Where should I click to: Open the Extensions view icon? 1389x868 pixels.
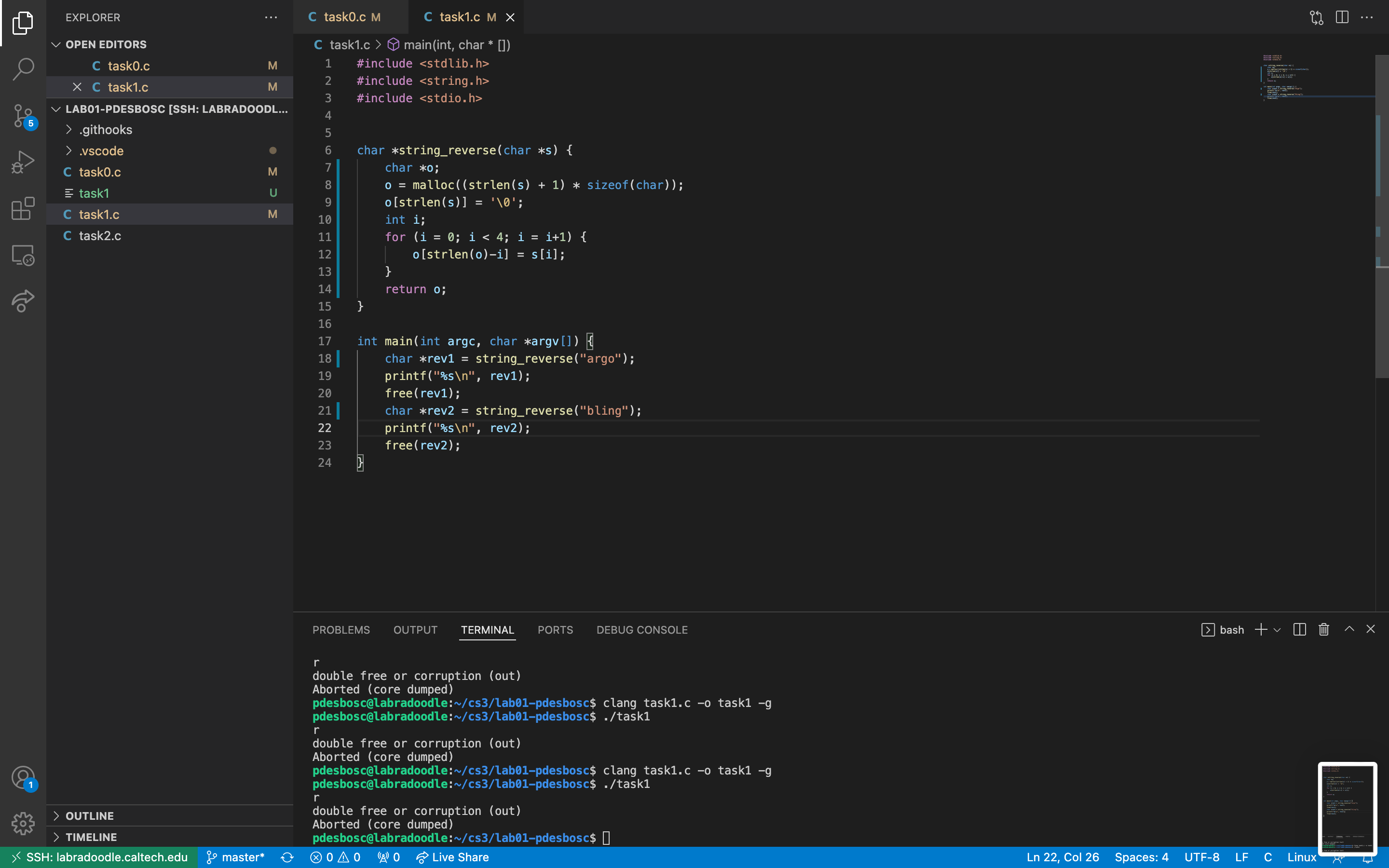click(x=23, y=209)
